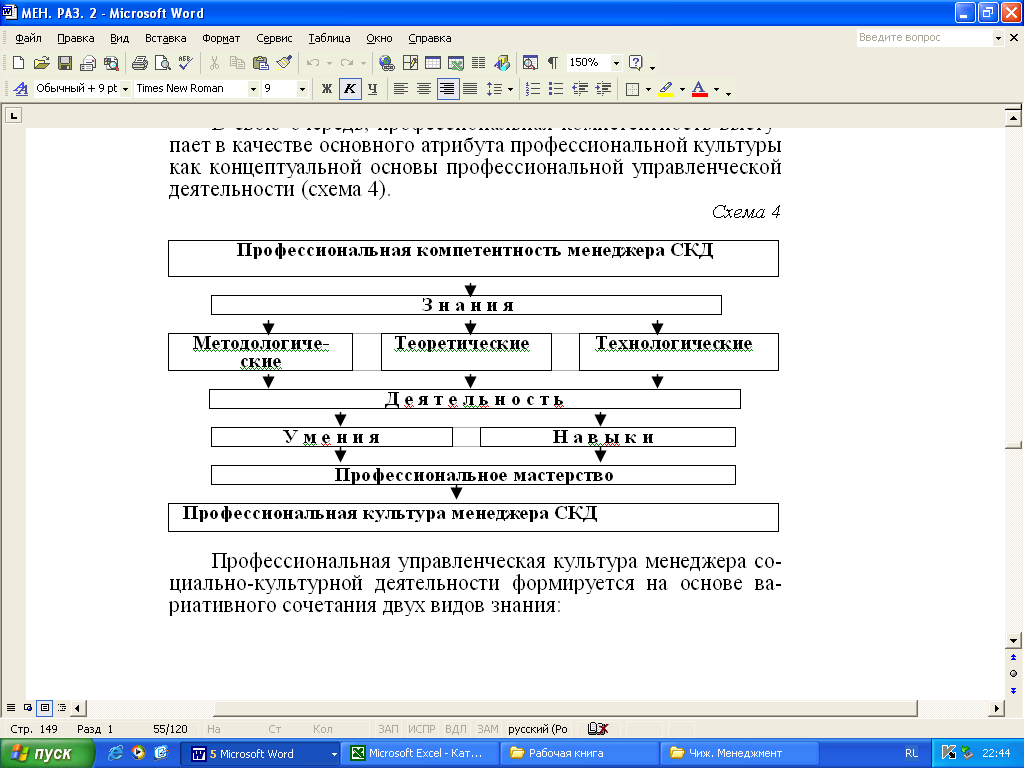Open Tables and Borders toolbar icon
The width and height of the screenshot is (1024, 768).
(x=410, y=63)
